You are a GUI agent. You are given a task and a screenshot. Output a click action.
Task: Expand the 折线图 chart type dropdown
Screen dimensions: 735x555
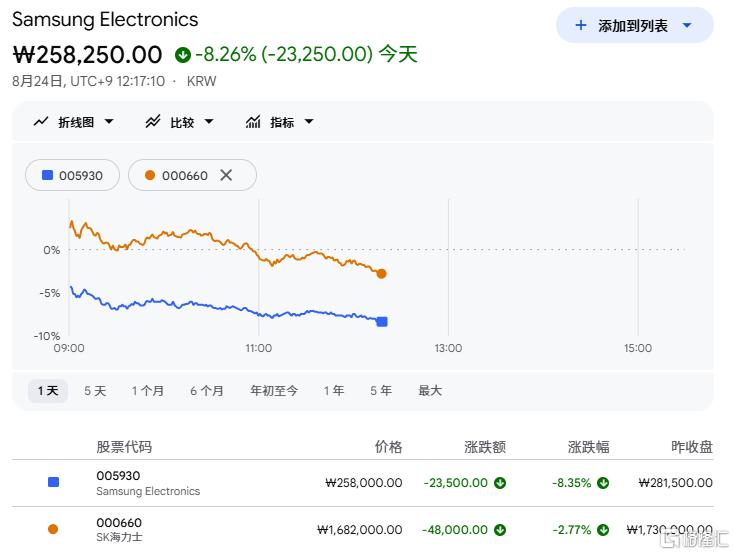point(109,122)
